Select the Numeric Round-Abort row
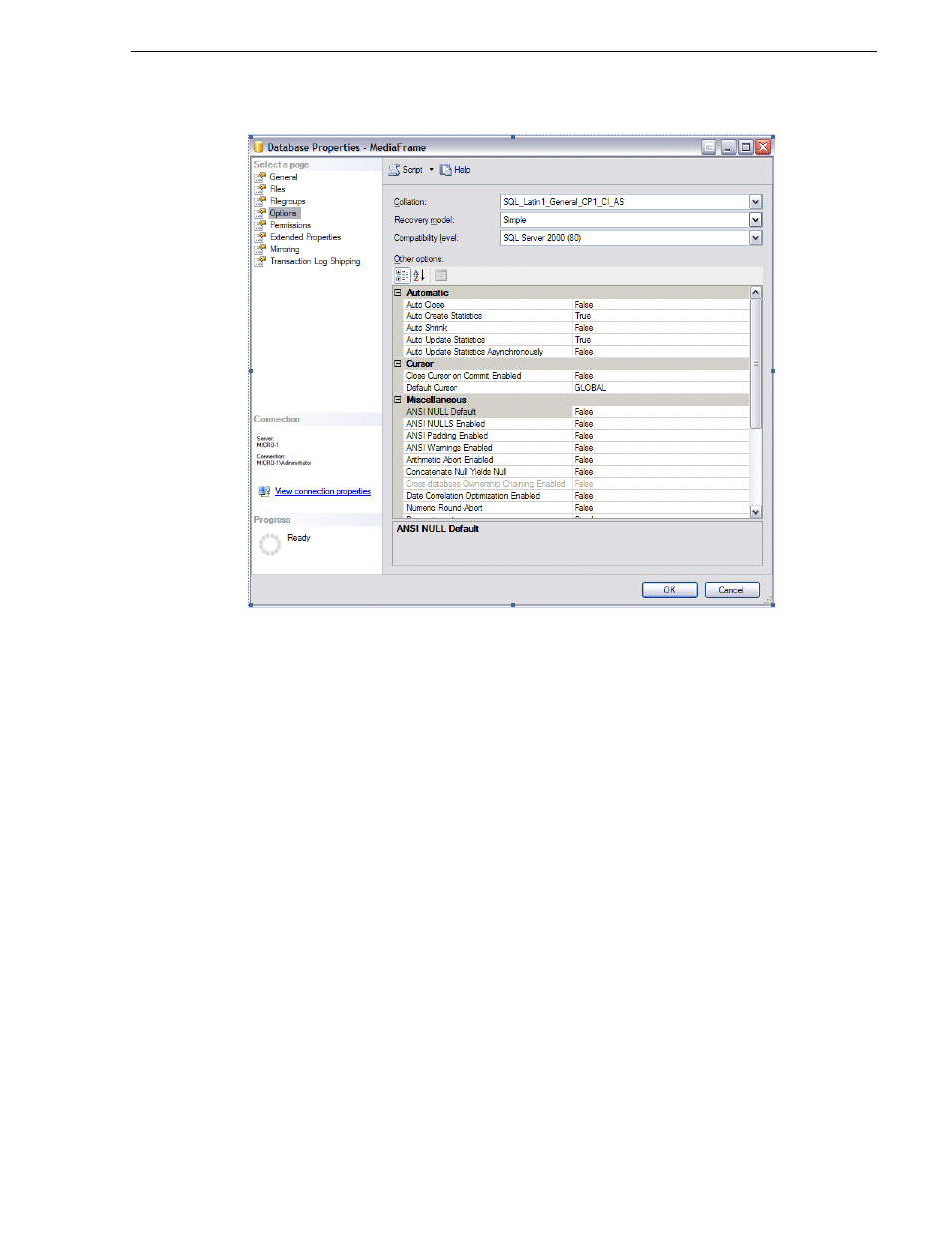This screenshot has height=1233, width=952. 577,508
